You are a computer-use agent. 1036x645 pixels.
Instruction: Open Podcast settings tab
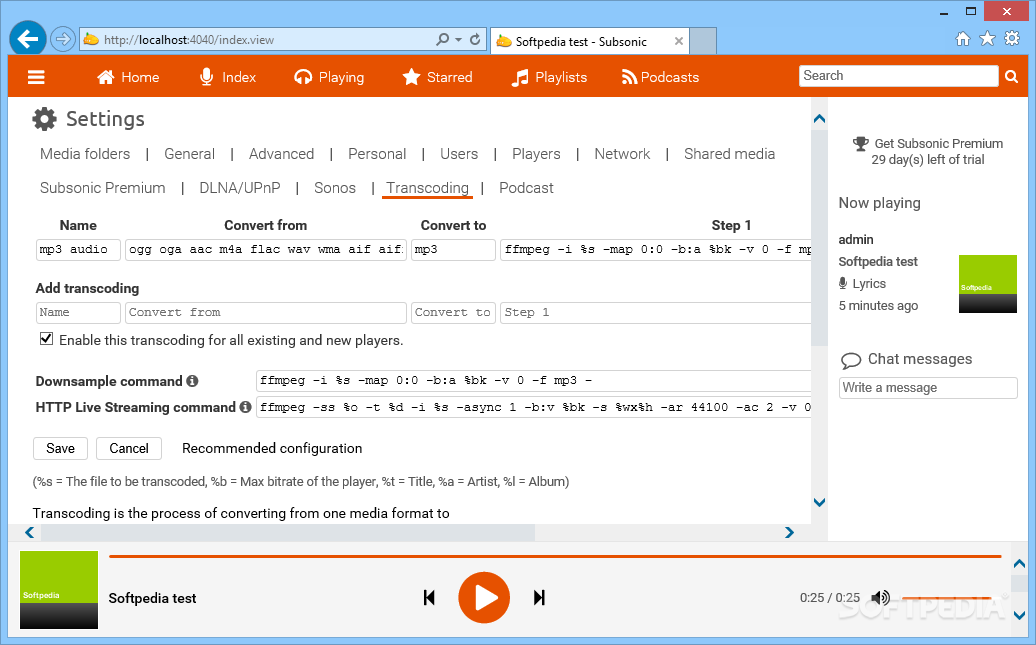527,188
